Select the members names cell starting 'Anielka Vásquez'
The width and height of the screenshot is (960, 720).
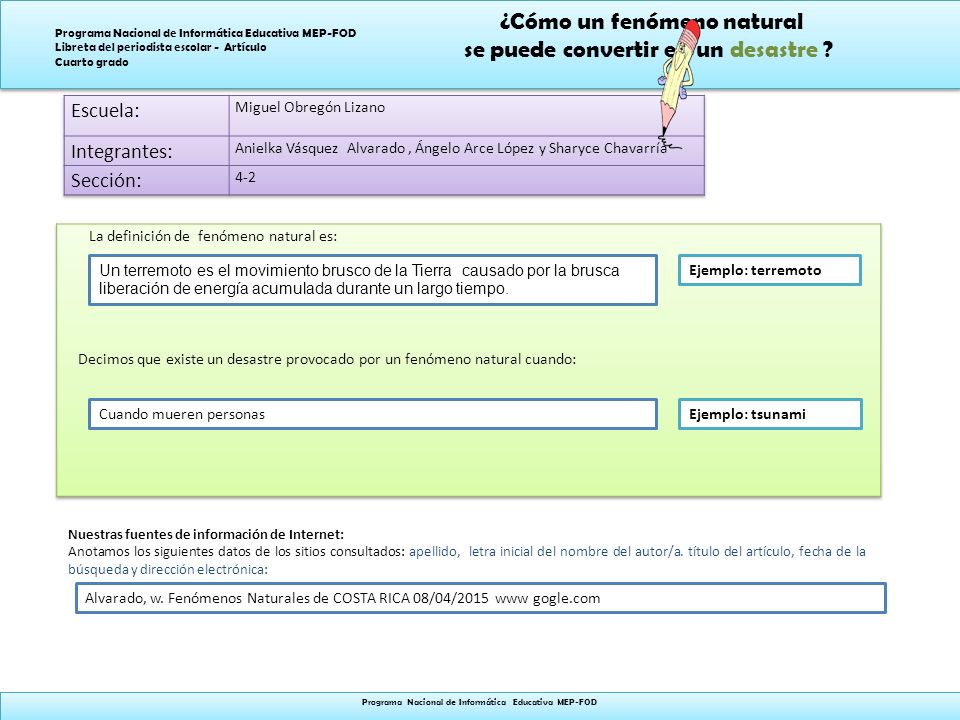(x=467, y=151)
